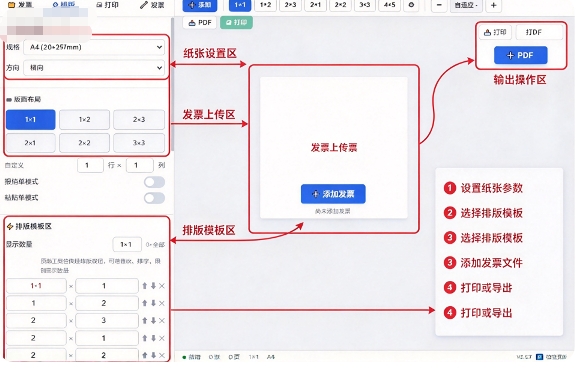Click the green-dot status indicator in the status bar

[x=192, y=357]
